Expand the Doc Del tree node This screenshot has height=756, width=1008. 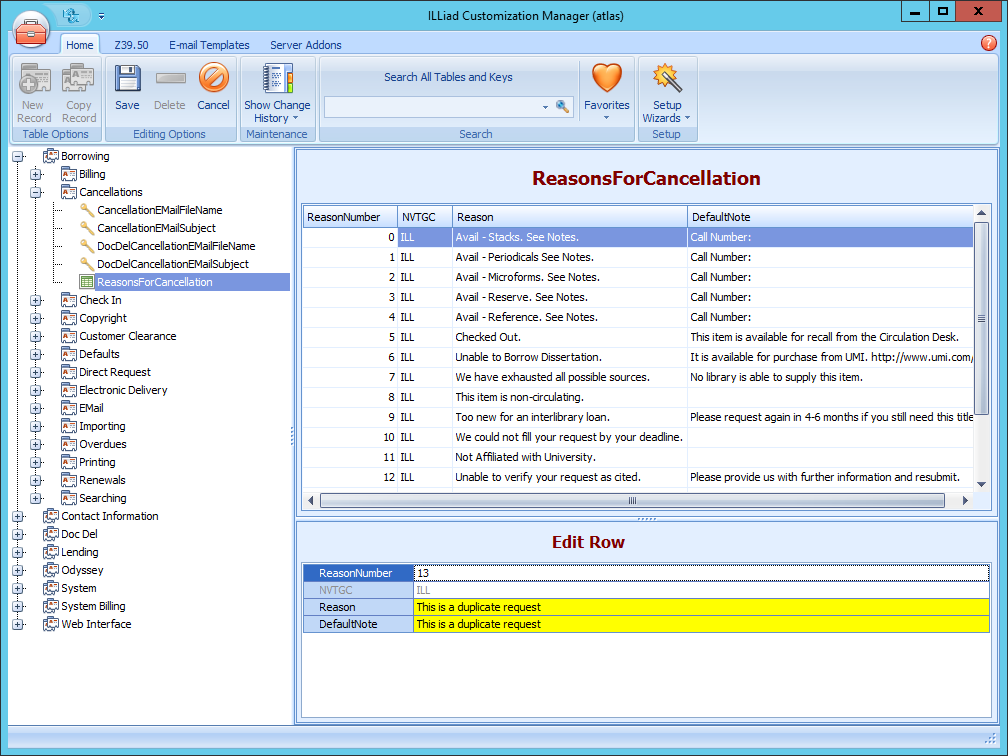[19, 534]
